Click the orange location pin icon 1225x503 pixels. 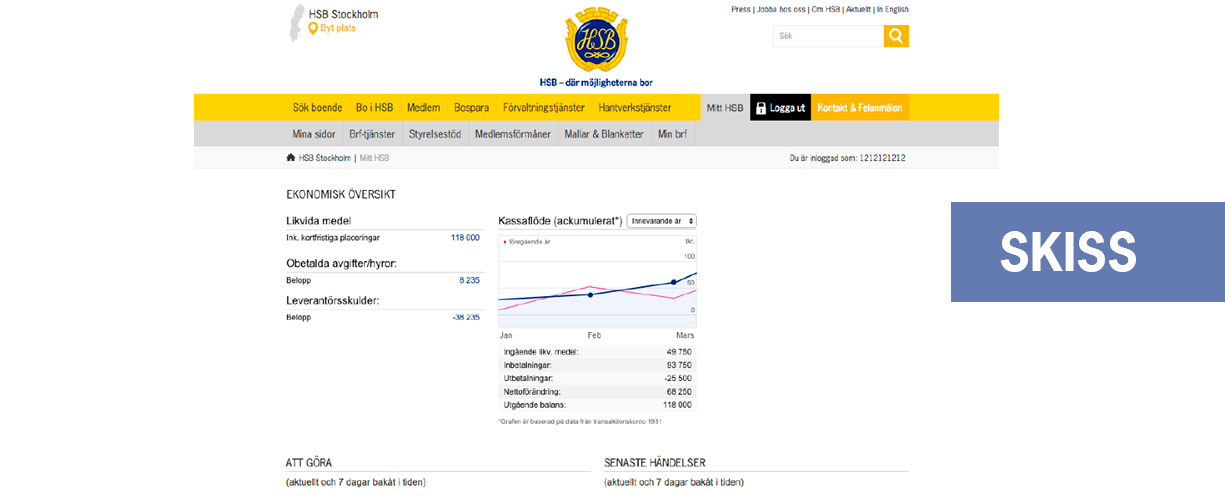coord(313,28)
